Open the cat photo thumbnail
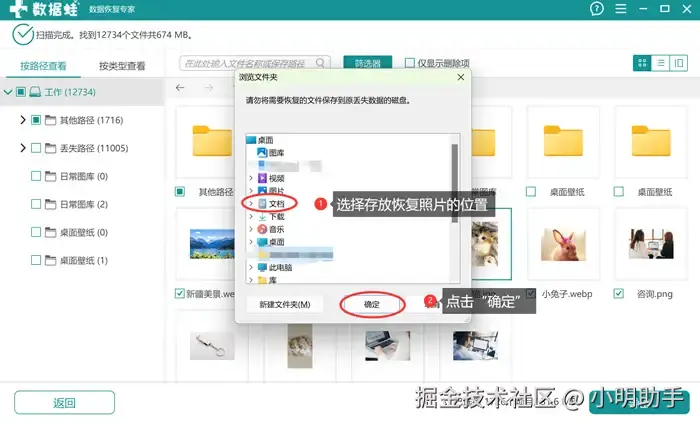 click(x=485, y=244)
